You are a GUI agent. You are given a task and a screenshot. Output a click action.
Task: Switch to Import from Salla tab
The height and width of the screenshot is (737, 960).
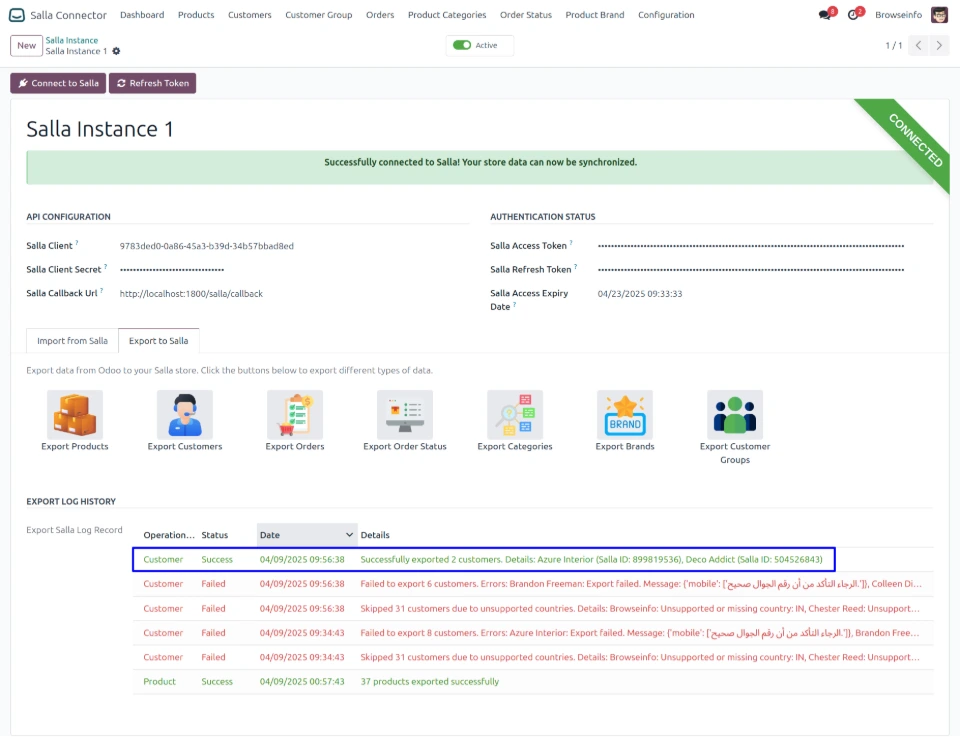pyautogui.click(x=72, y=341)
